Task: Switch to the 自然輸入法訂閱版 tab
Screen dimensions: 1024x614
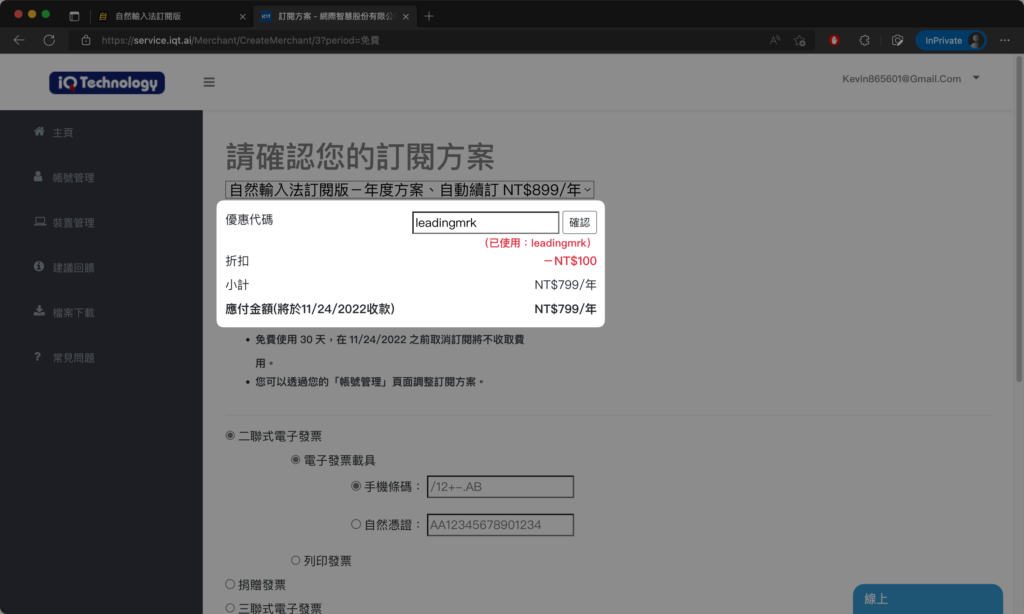Action: click(172, 16)
